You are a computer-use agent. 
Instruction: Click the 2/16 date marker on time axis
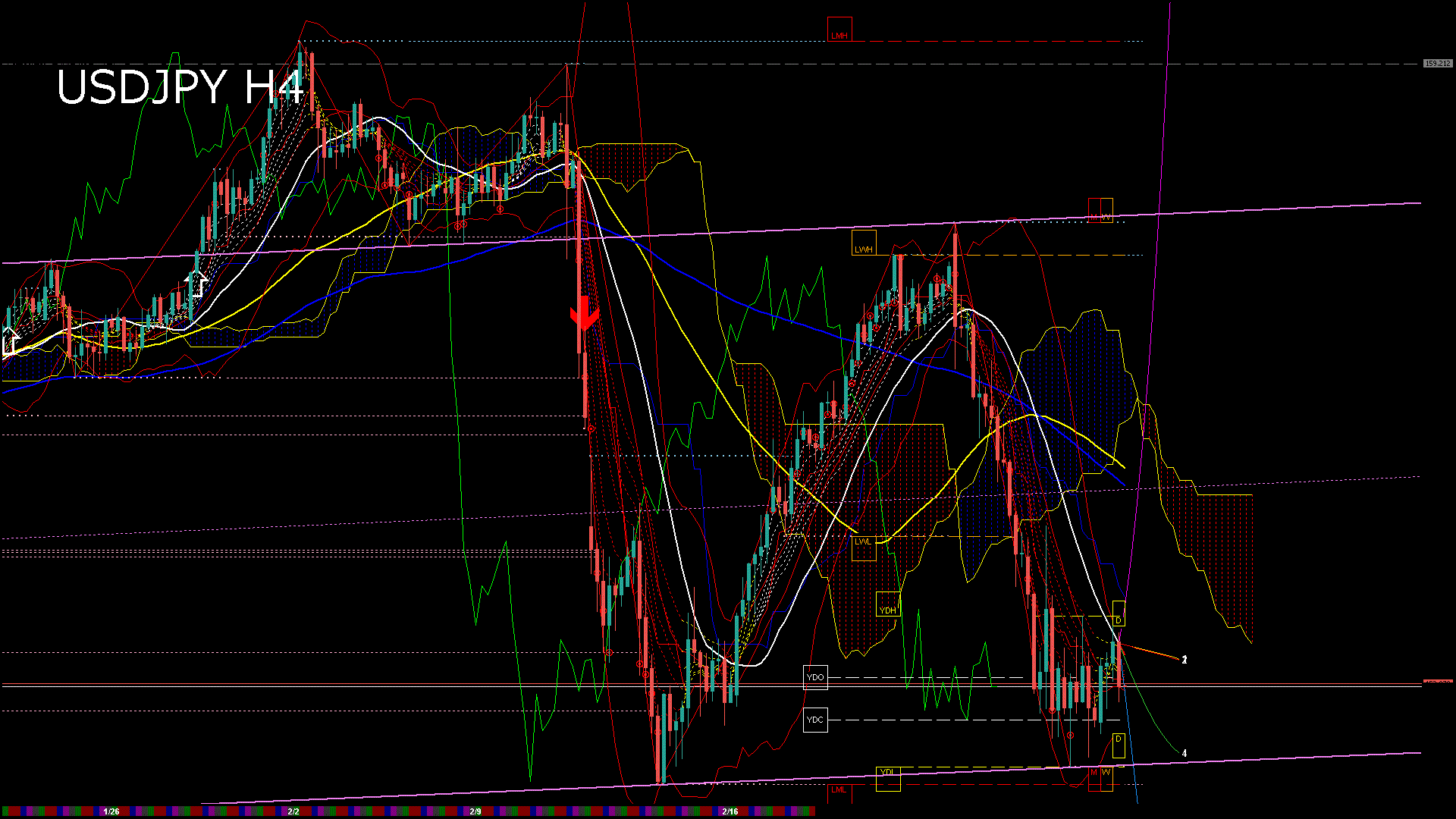[730, 811]
